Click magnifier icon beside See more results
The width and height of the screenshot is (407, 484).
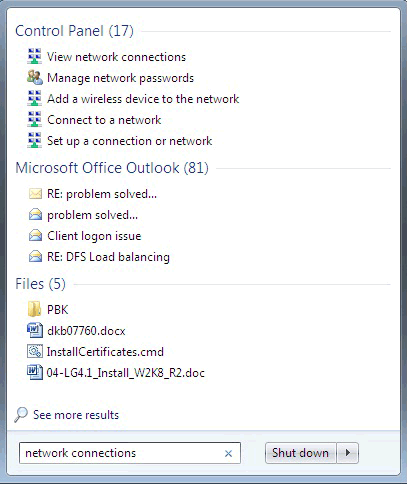[21, 415]
